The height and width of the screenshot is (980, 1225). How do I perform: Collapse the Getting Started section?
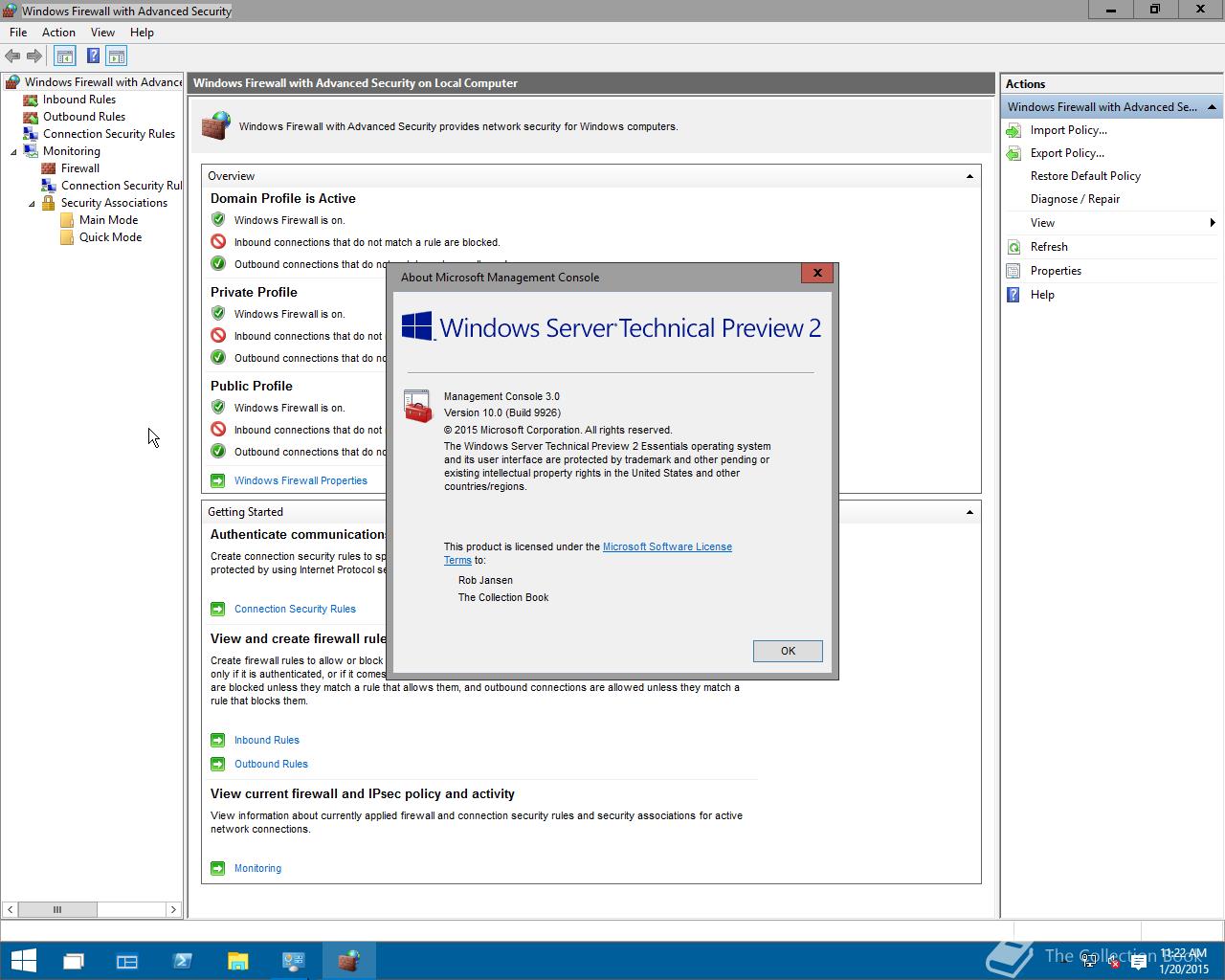pyautogui.click(x=969, y=512)
